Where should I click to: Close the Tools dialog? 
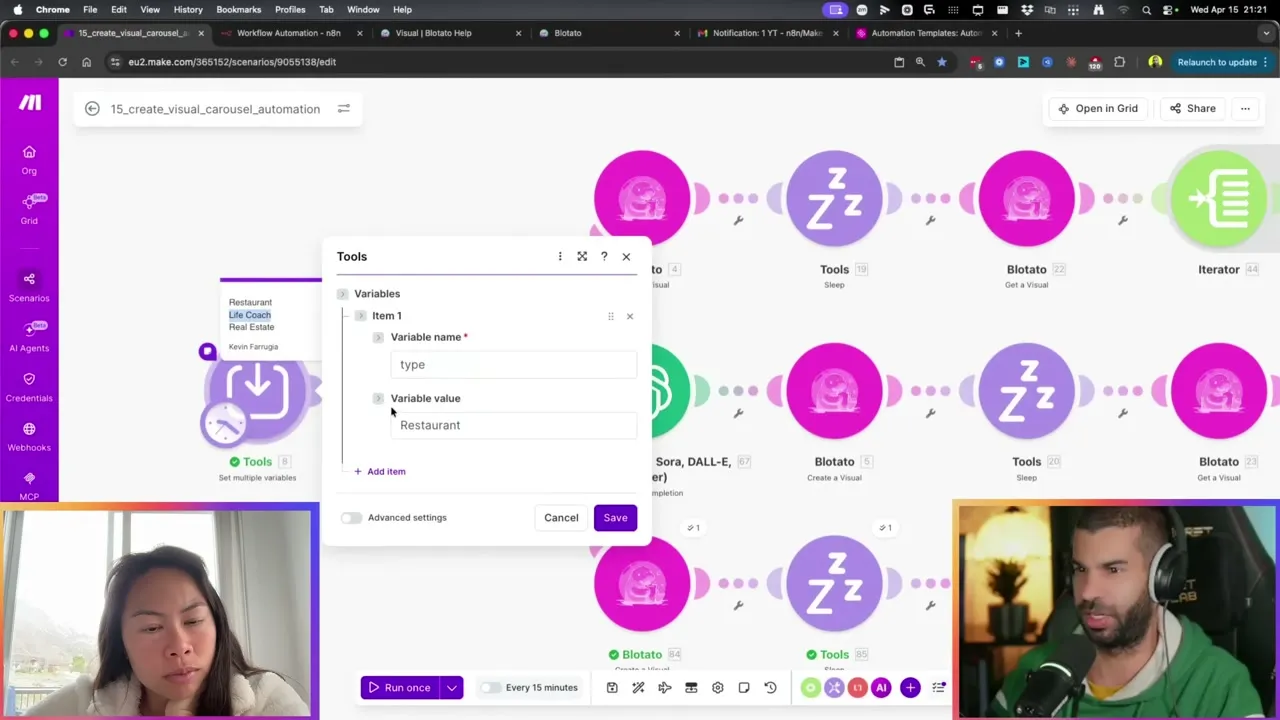pyautogui.click(x=626, y=257)
